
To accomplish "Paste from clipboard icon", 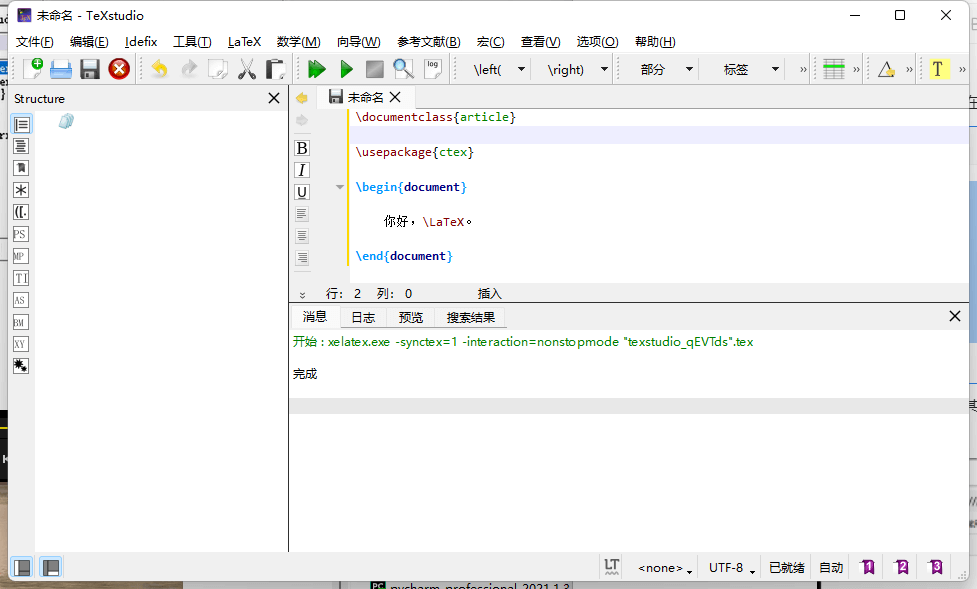I will [x=275, y=69].
